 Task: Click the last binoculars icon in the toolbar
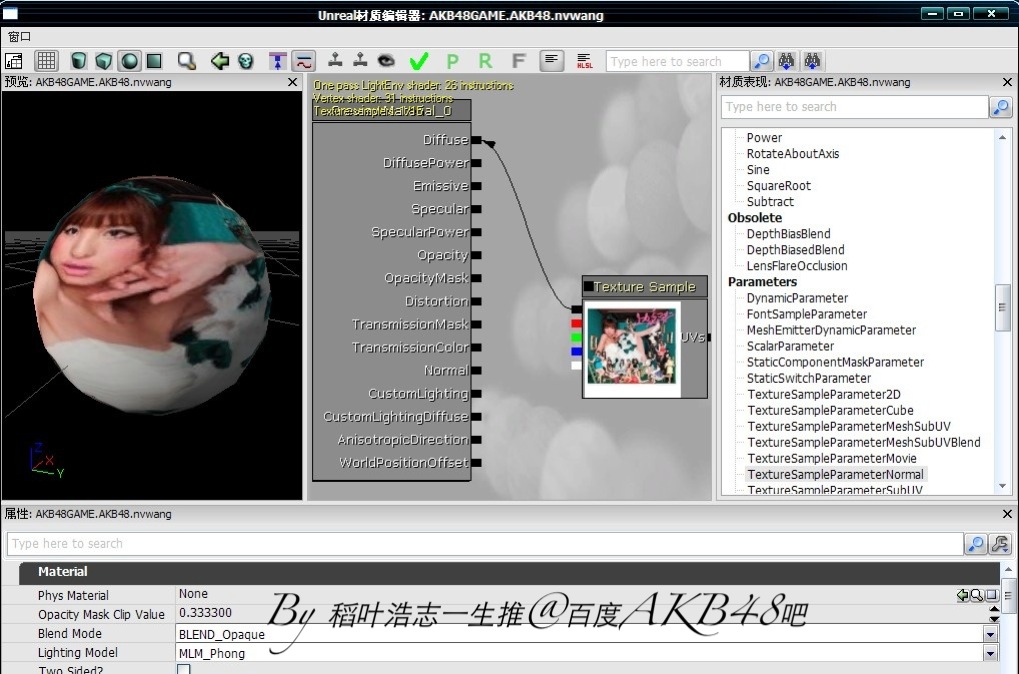(x=812, y=61)
